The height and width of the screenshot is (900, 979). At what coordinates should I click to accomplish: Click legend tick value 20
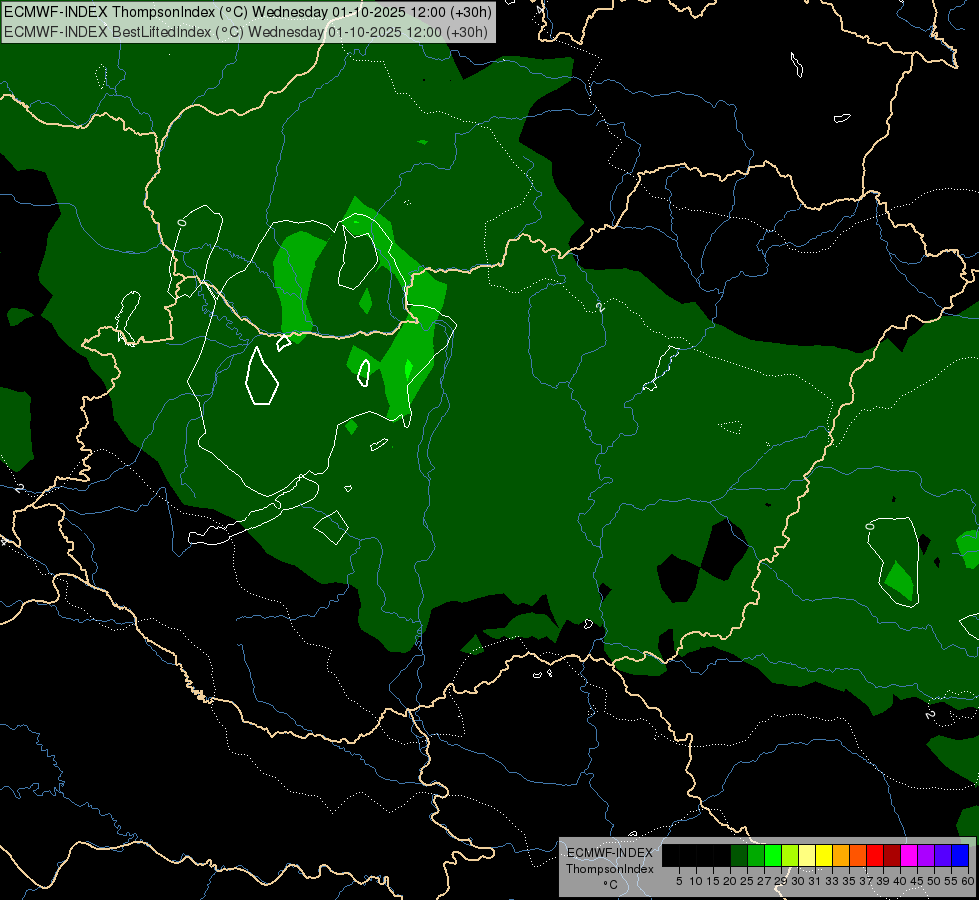(730, 881)
